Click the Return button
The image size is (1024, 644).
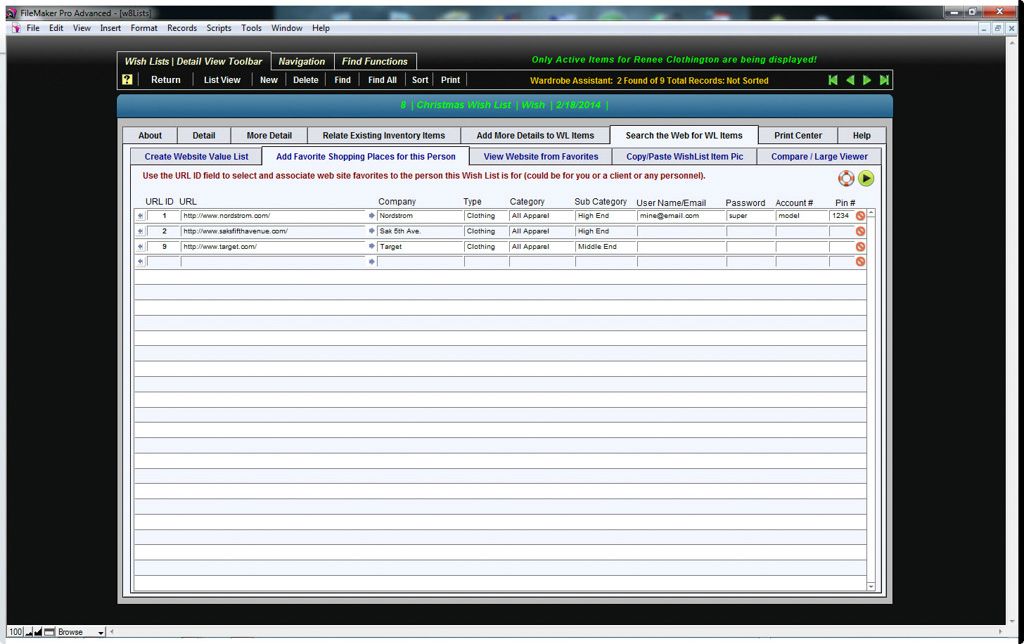click(x=166, y=80)
